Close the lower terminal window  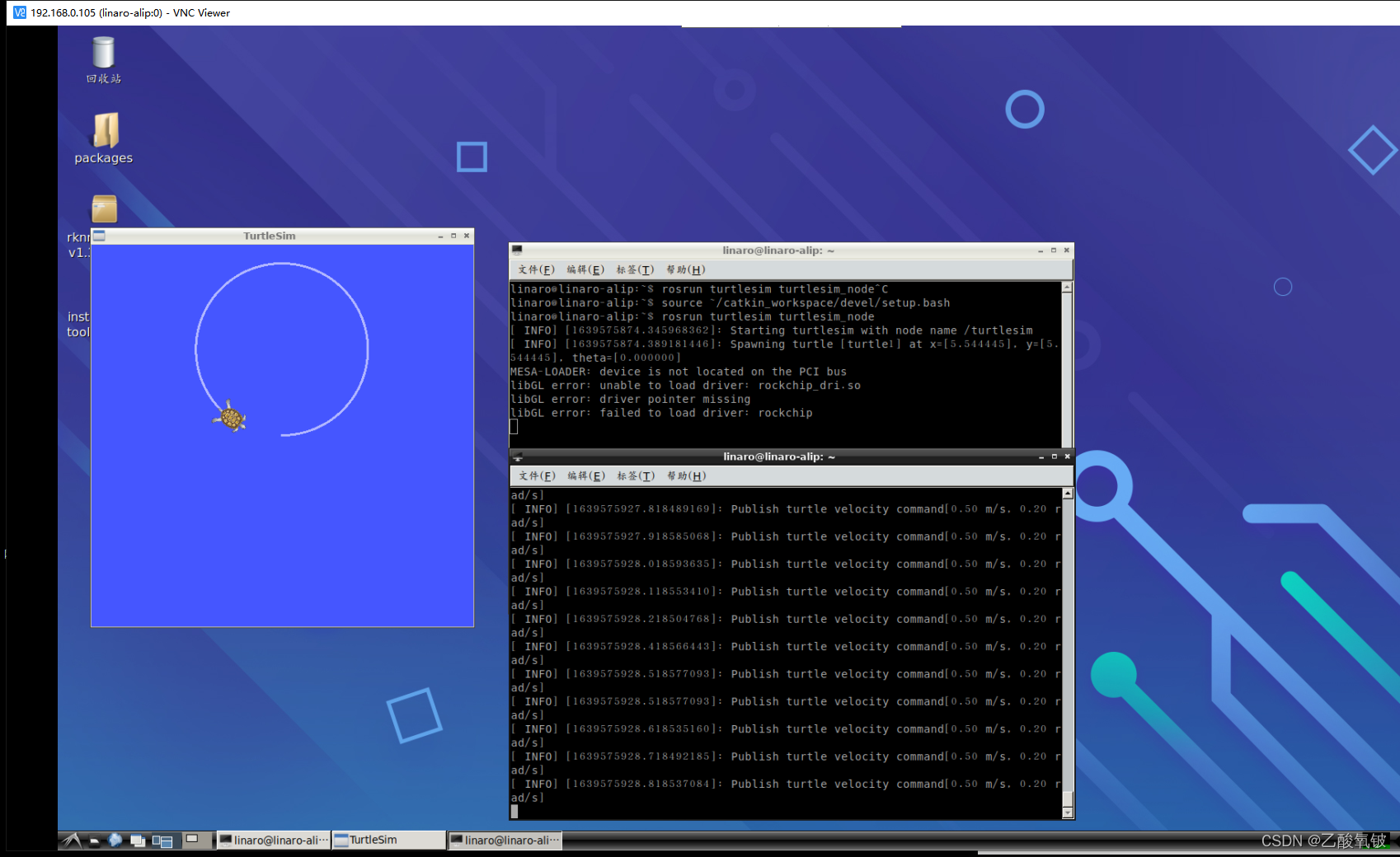point(1068,457)
